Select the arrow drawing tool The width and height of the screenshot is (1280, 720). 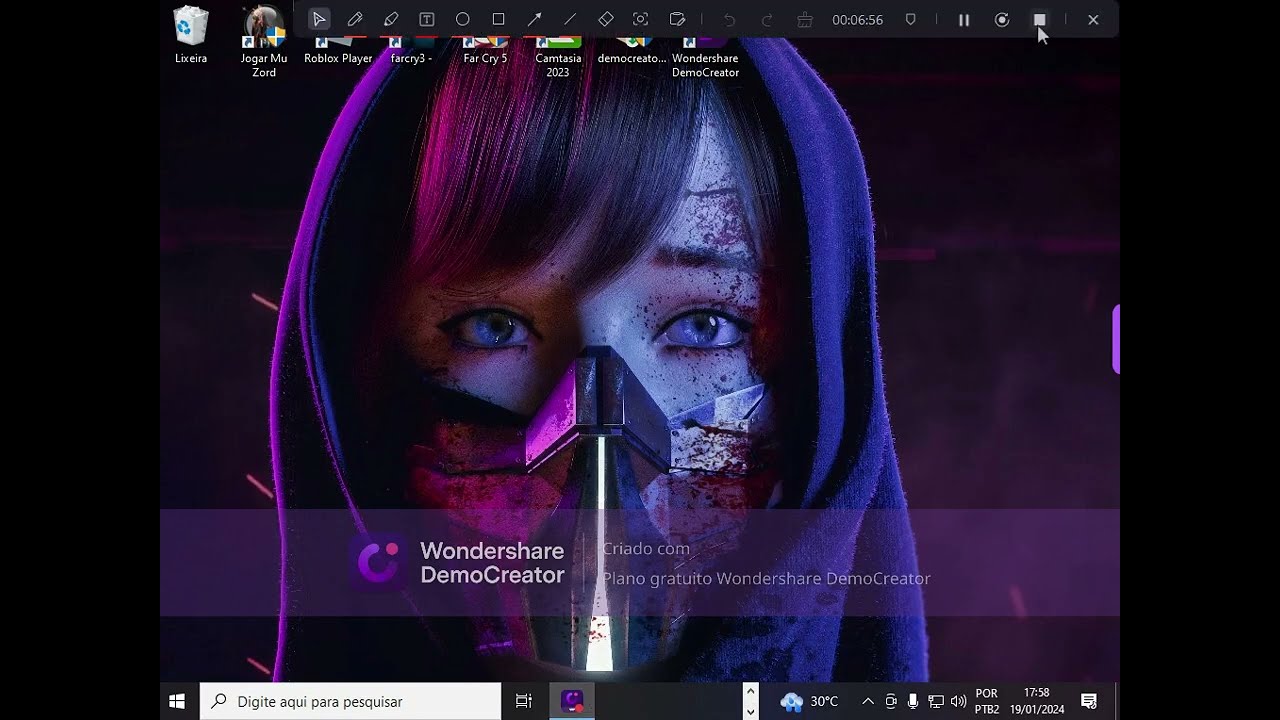[534, 19]
